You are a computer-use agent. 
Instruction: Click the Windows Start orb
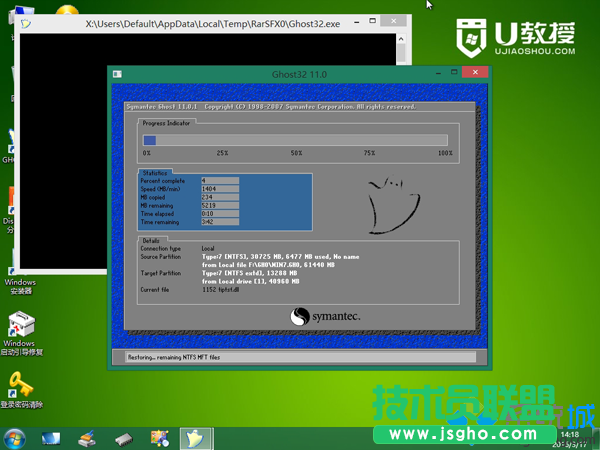(15, 438)
